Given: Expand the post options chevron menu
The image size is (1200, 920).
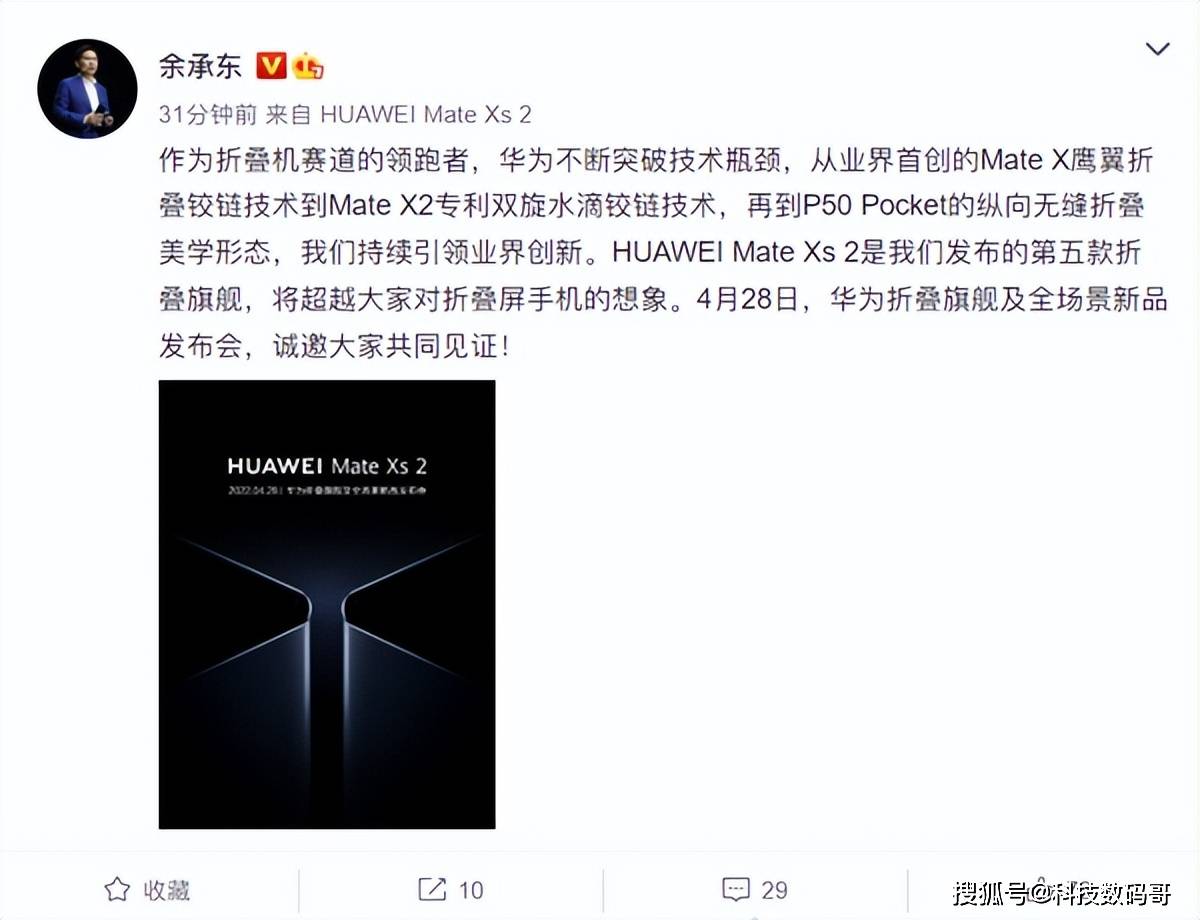Looking at the screenshot, I should (x=1157, y=48).
